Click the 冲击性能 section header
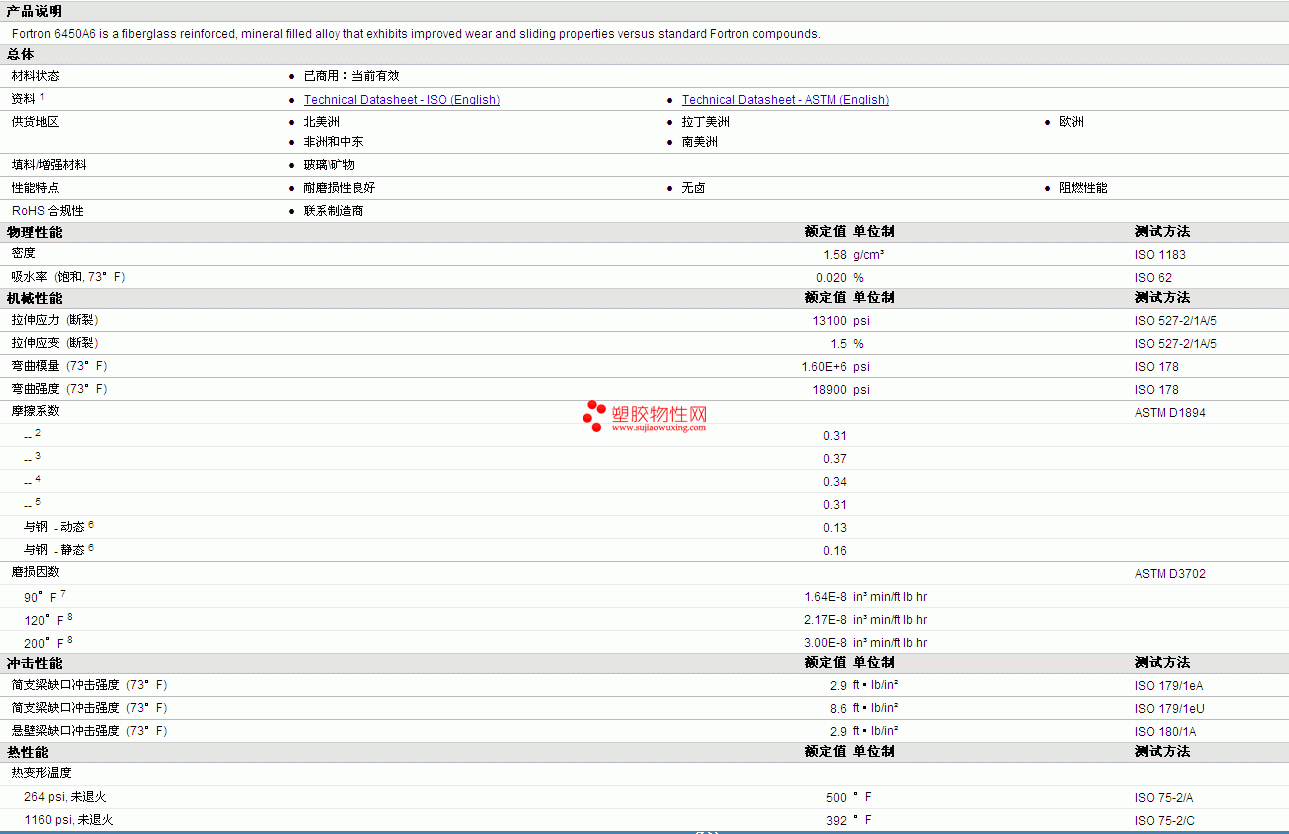The image size is (1289, 834). click(x=34, y=663)
